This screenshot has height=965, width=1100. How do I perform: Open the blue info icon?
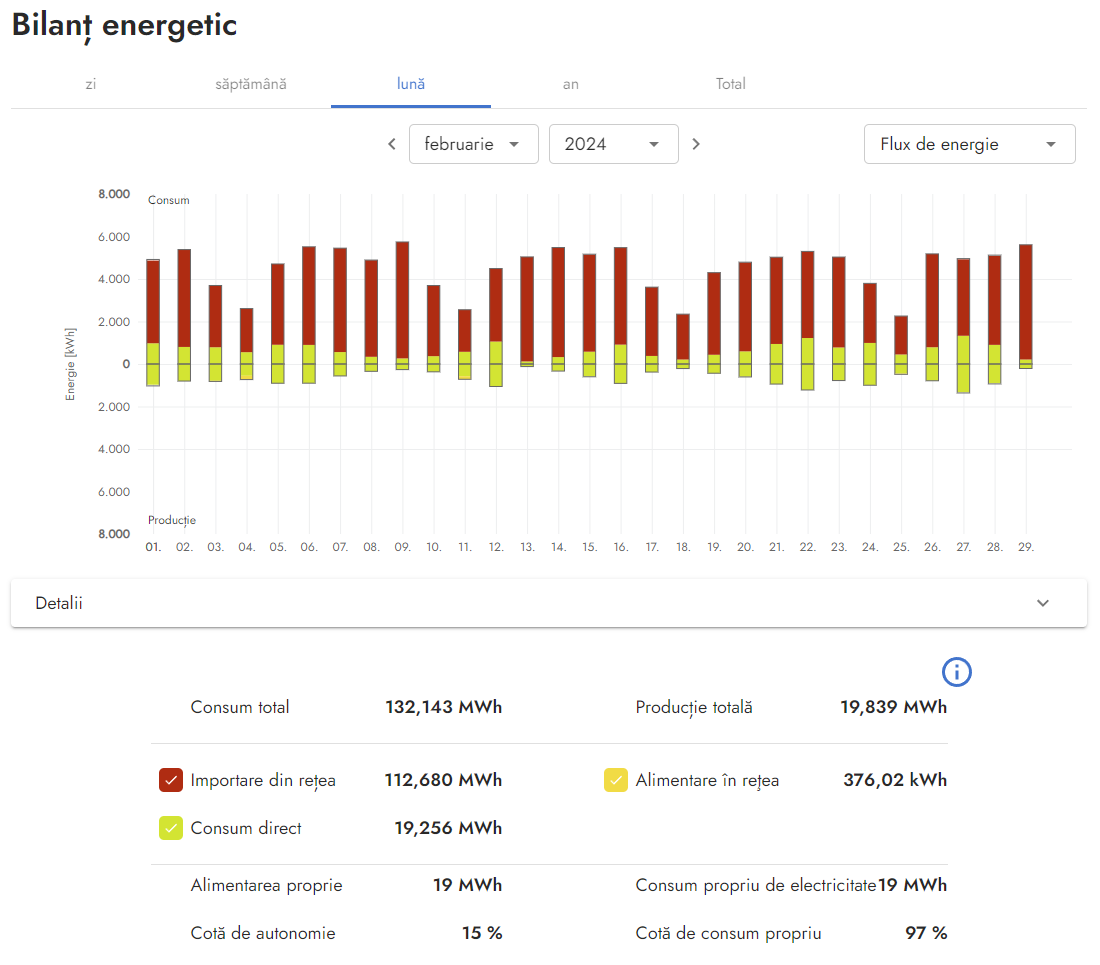click(957, 673)
